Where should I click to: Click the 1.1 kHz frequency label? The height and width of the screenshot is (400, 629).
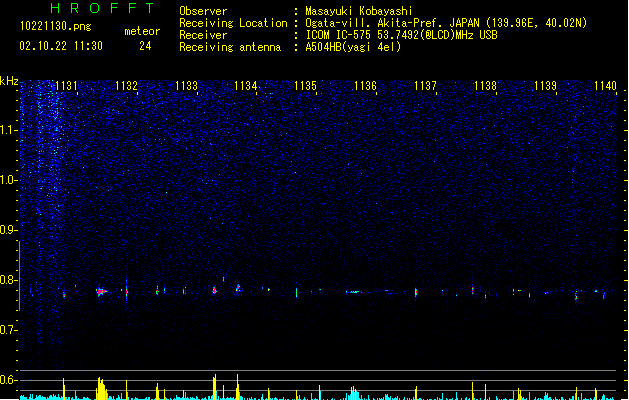point(8,130)
